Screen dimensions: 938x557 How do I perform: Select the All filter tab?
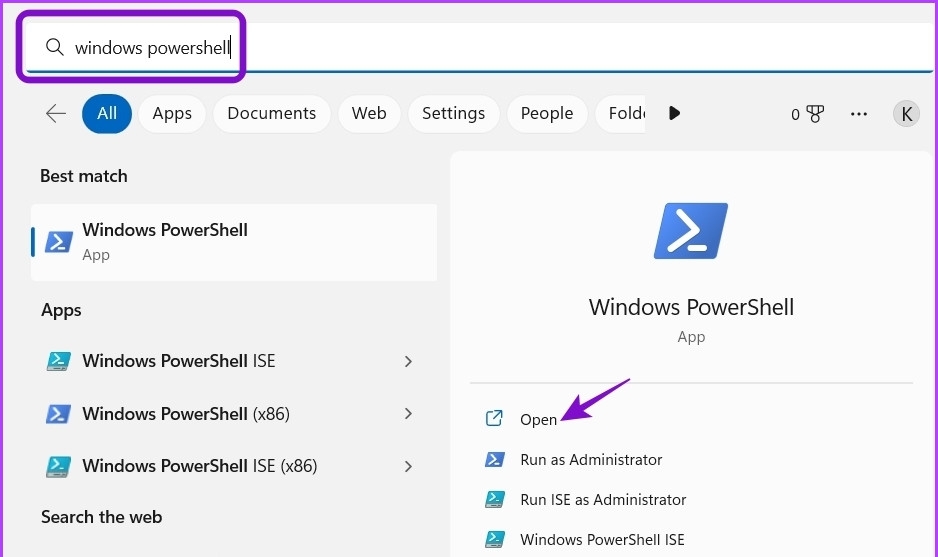click(107, 113)
